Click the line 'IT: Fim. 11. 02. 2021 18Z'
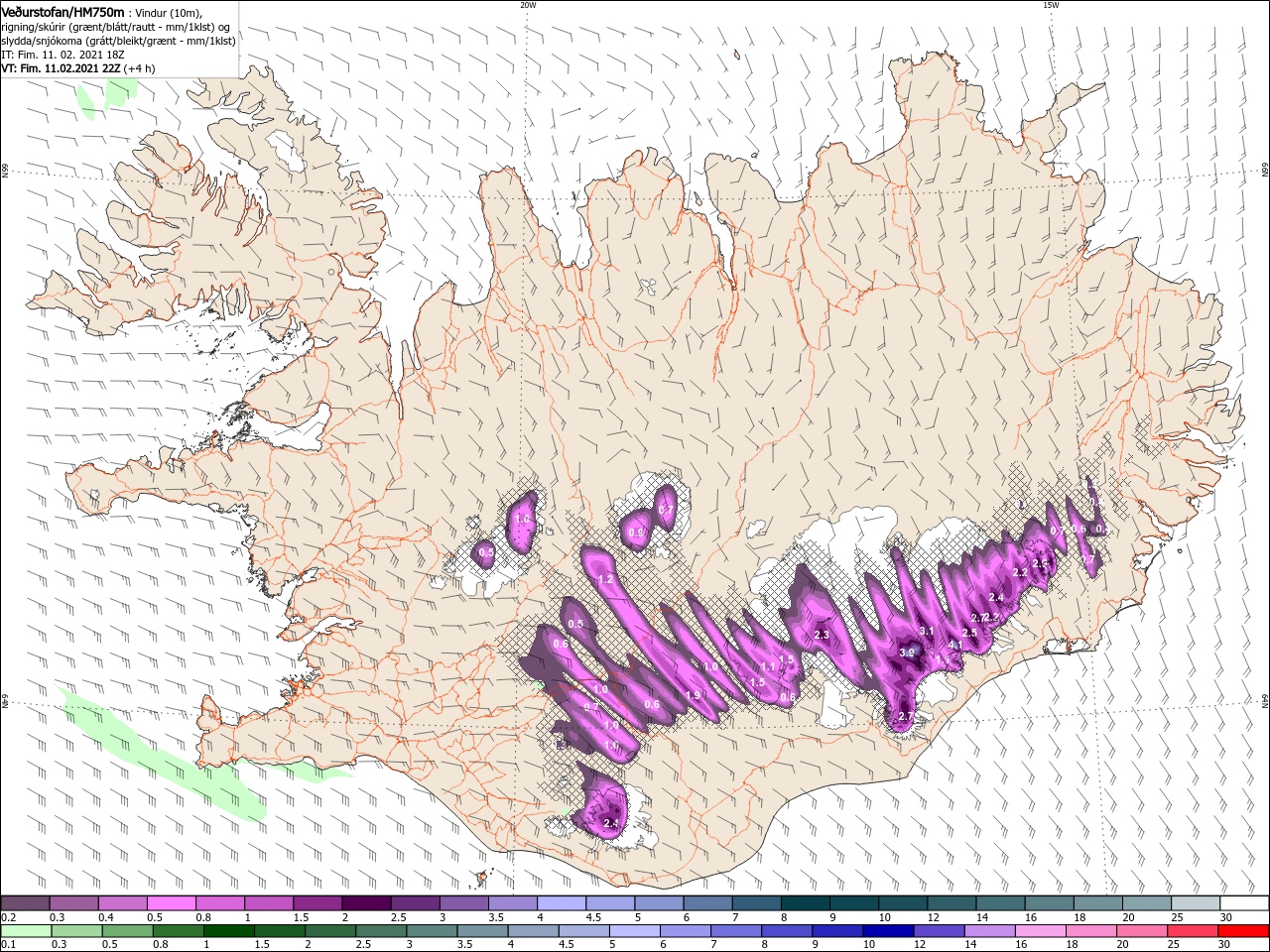The width and height of the screenshot is (1270, 952). (x=63, y=55)
